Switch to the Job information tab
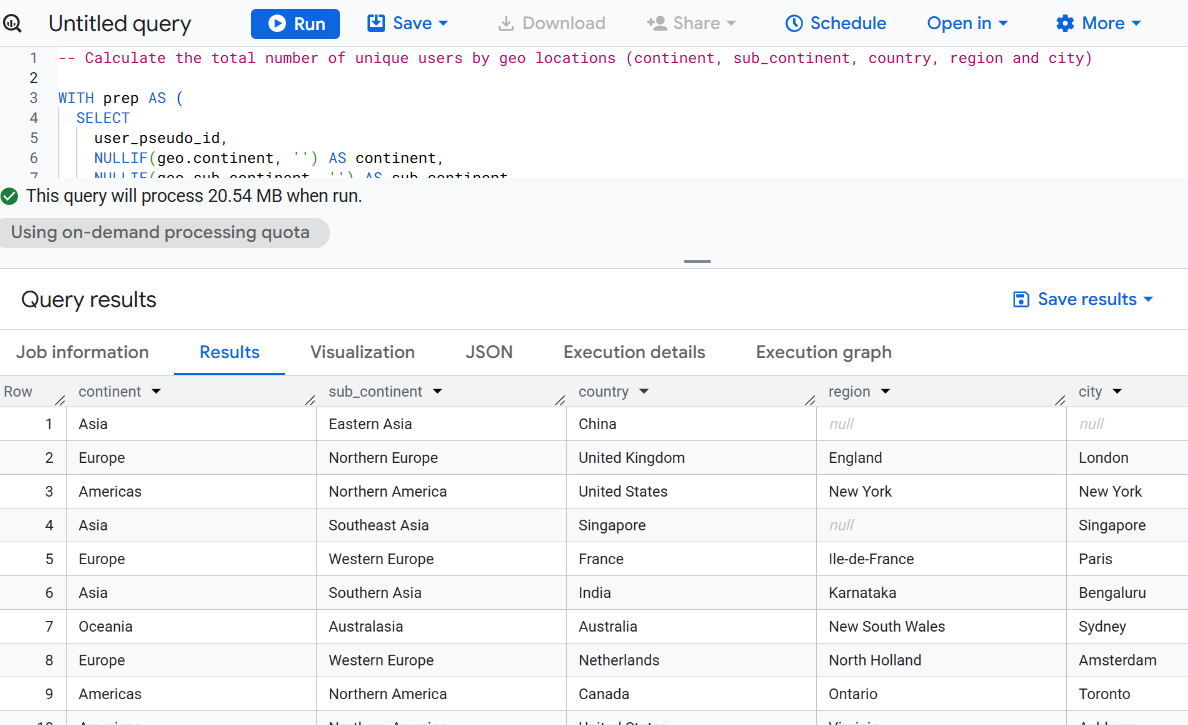1188x725 pixels. pos(82,352)
